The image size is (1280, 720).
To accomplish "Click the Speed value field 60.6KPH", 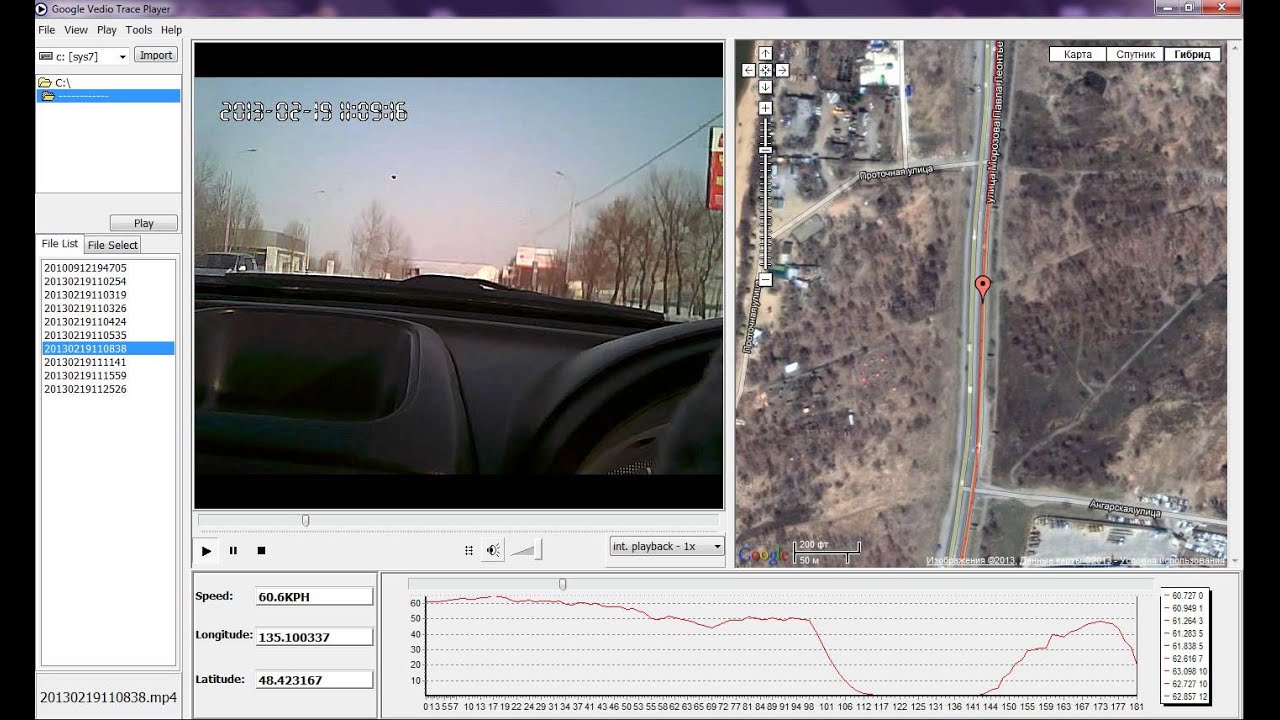I will pos(314,597).
